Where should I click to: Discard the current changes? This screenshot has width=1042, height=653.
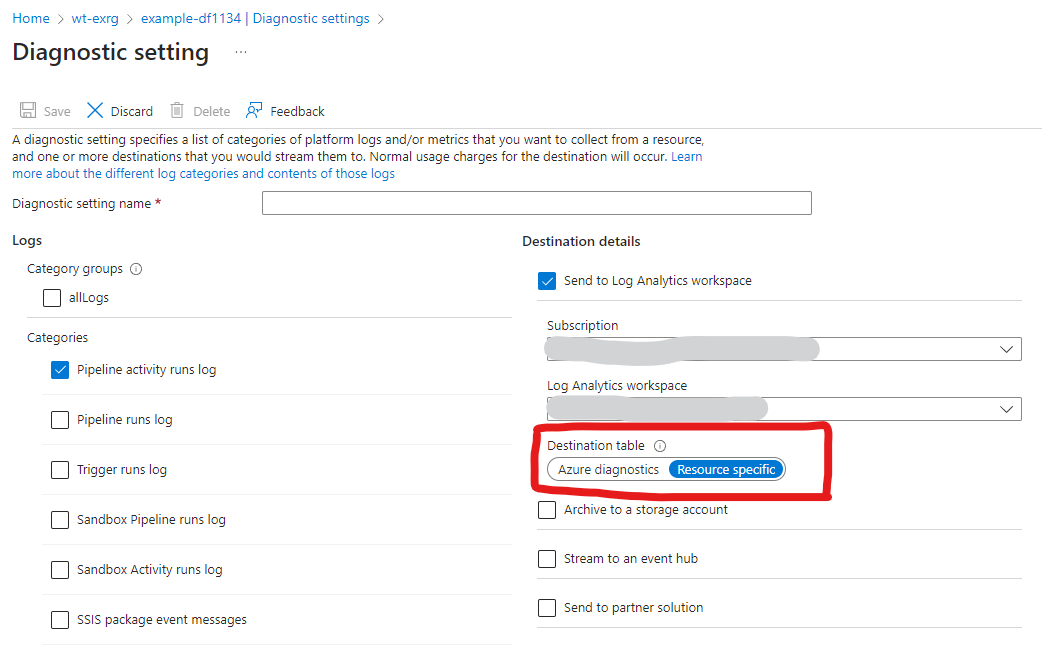(119, 110)
